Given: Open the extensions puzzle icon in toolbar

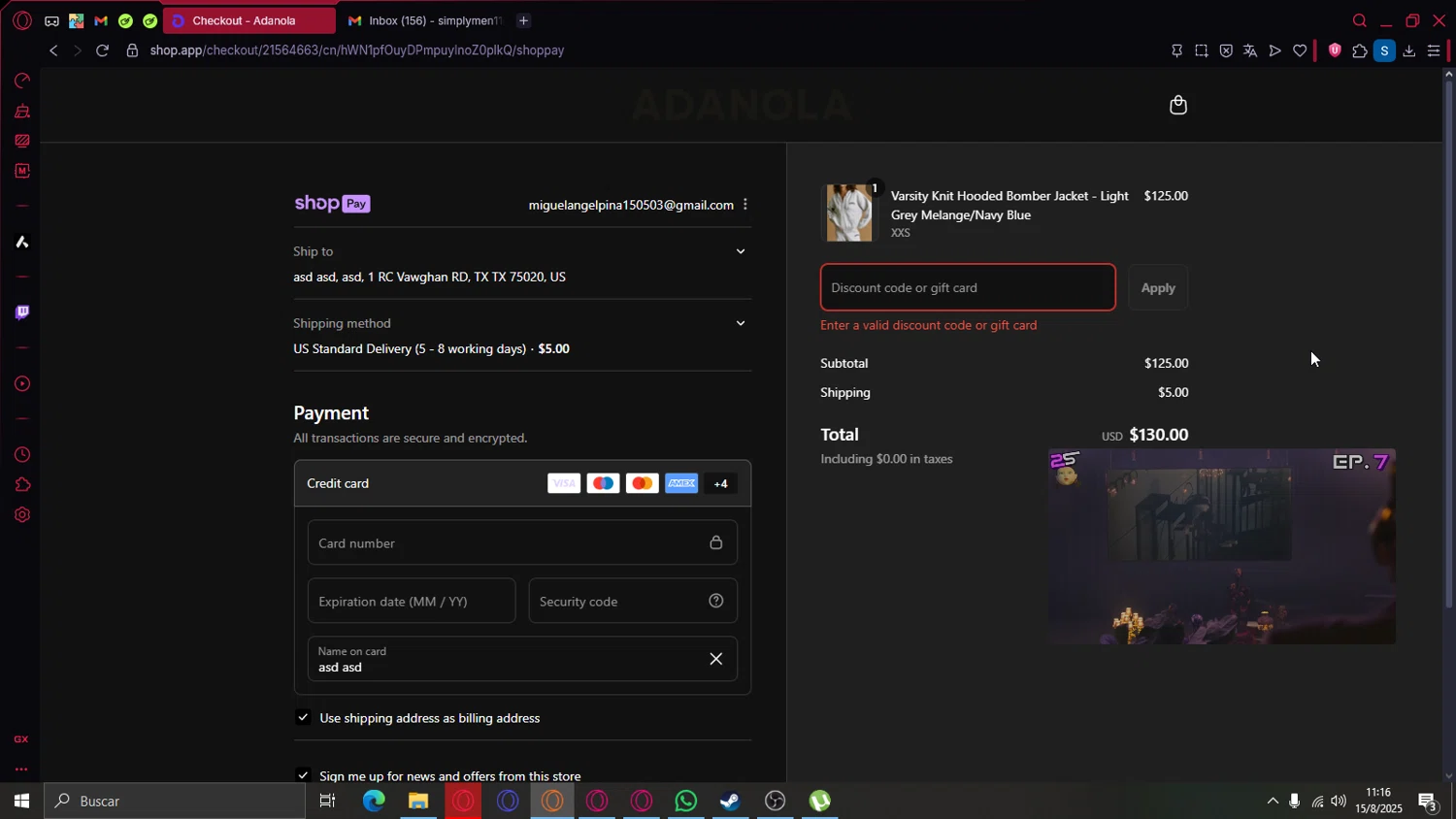Looking at the screenshot, I should (x=1360, y=50).
